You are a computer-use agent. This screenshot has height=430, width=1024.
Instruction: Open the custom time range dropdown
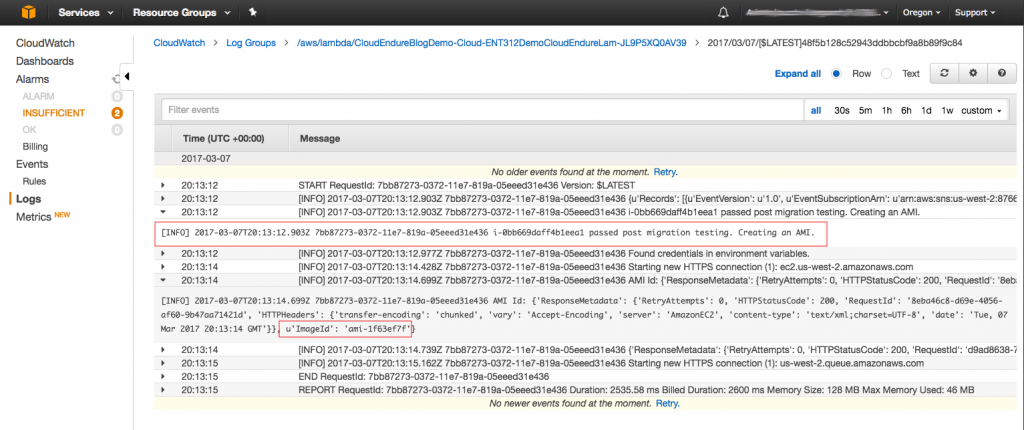click(x=981, y=110)
